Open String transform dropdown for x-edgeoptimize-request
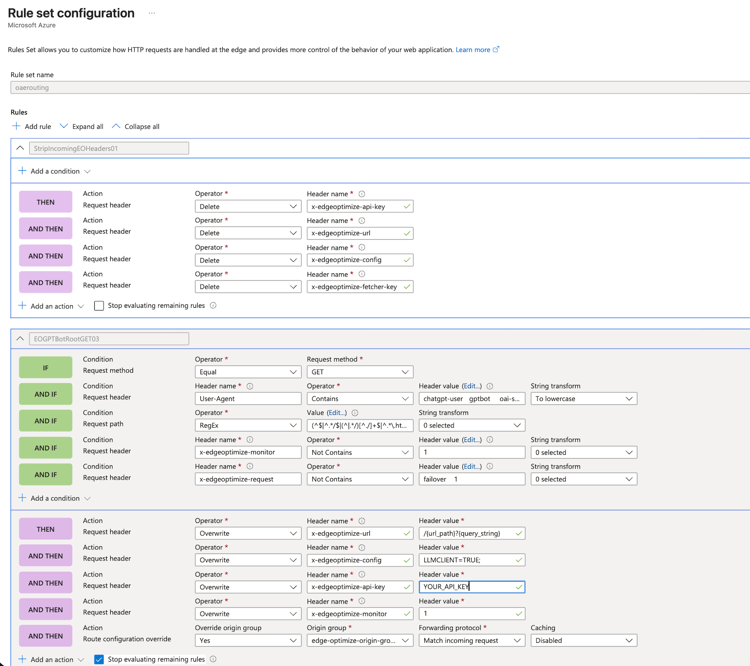This screenshot has height=666, width=750. pyautogui.click(x=584, y=479)
